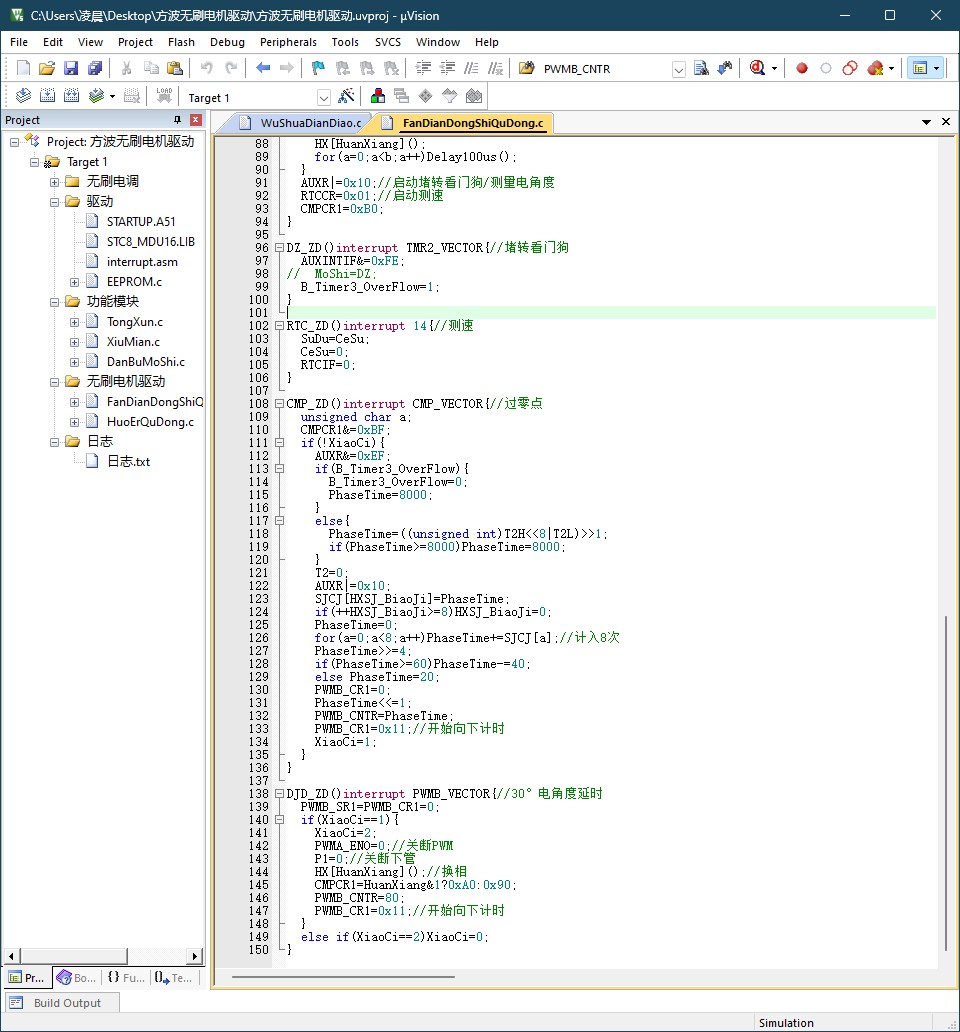
Task: Collapse the CMP_ZD function fold at line 108
Action: click(x=279, y=404)
